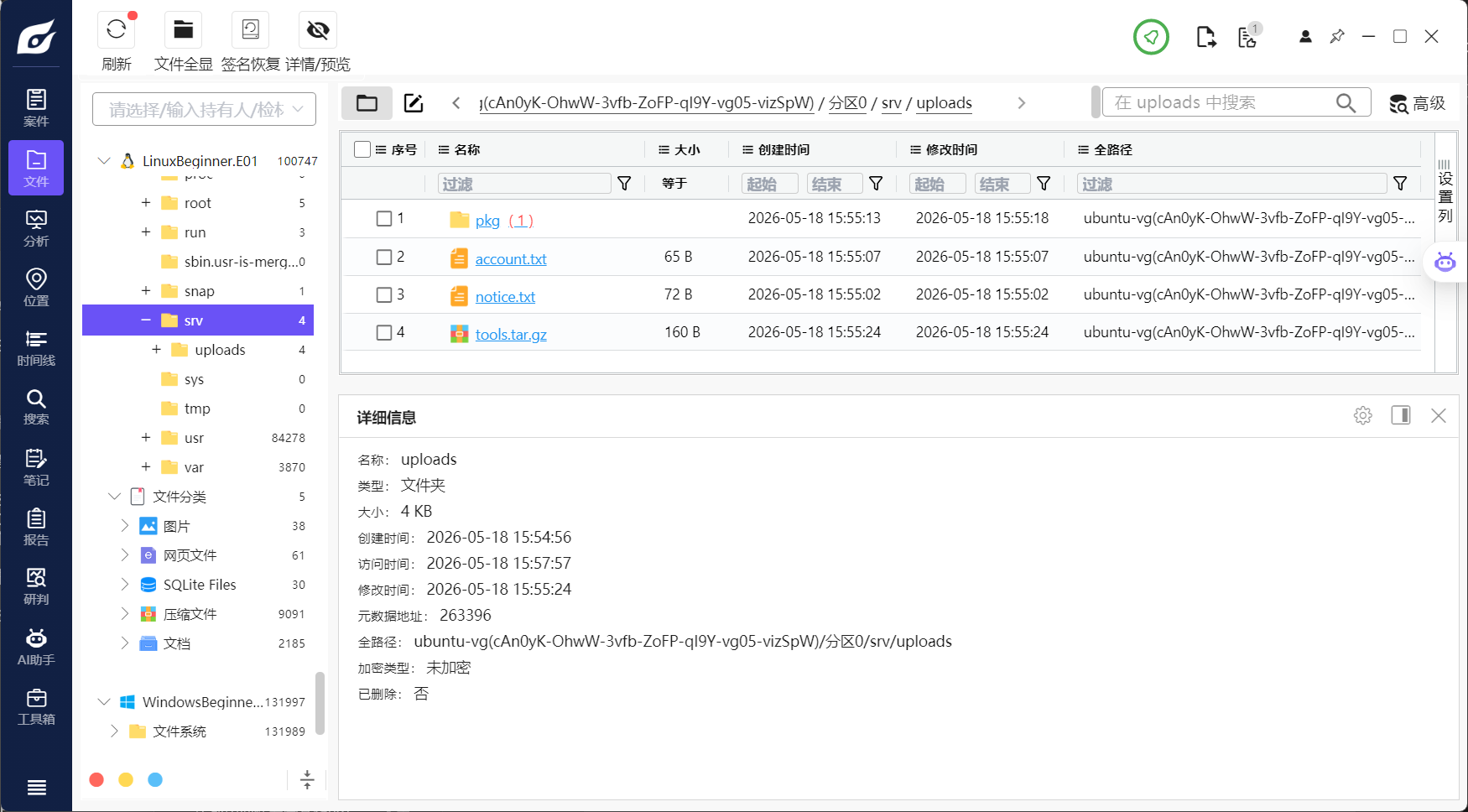
Task: Close the 详细信息 panel
Action: (x=1439, y=415)
